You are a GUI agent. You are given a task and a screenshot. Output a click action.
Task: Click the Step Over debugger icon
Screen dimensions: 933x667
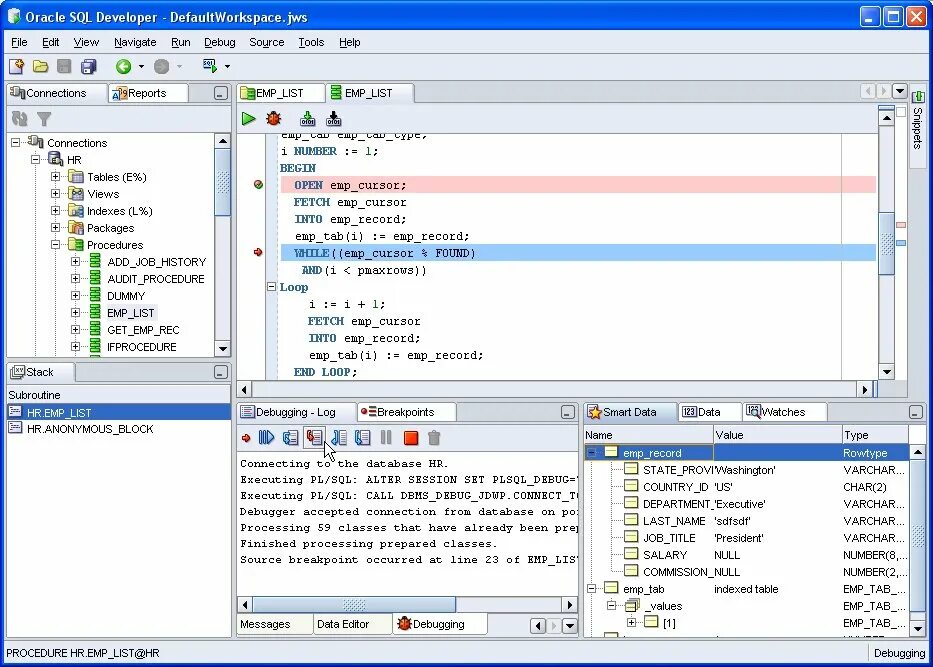pos(290,438)
